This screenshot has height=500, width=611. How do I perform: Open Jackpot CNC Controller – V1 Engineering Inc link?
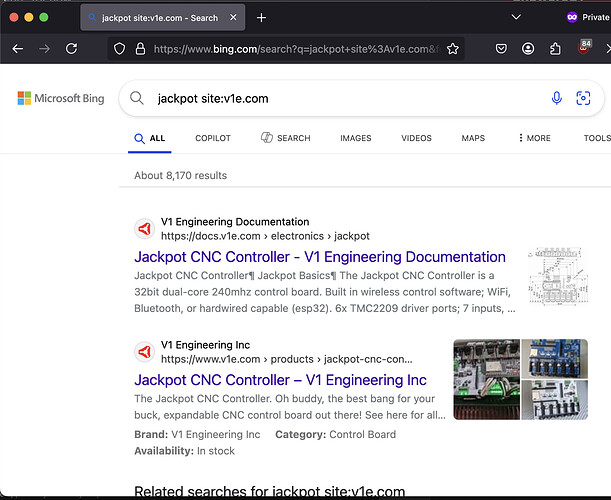point(280,380)
